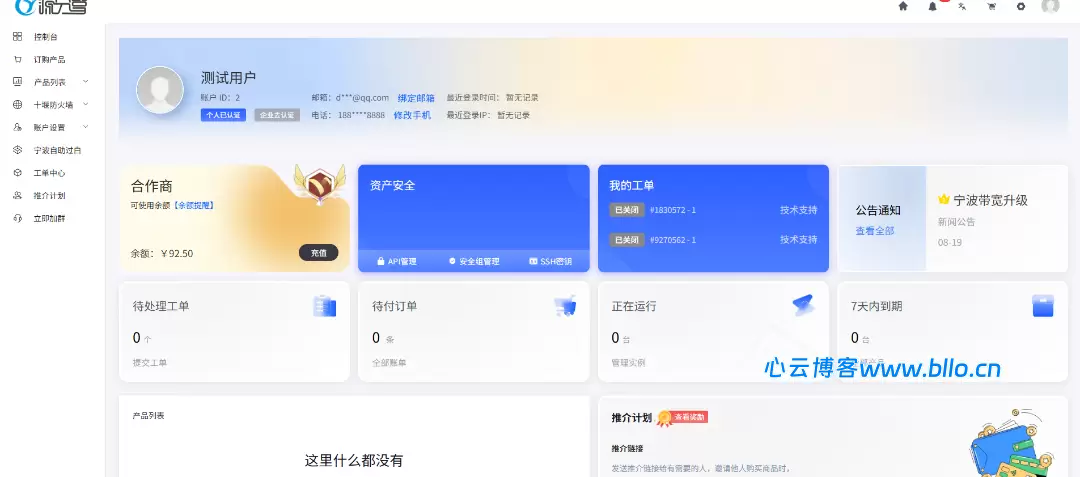Viewport: 1080px width, 477px height.
Task: Click the wallet illustration in 推介计划 panel
Action: 1012,443
